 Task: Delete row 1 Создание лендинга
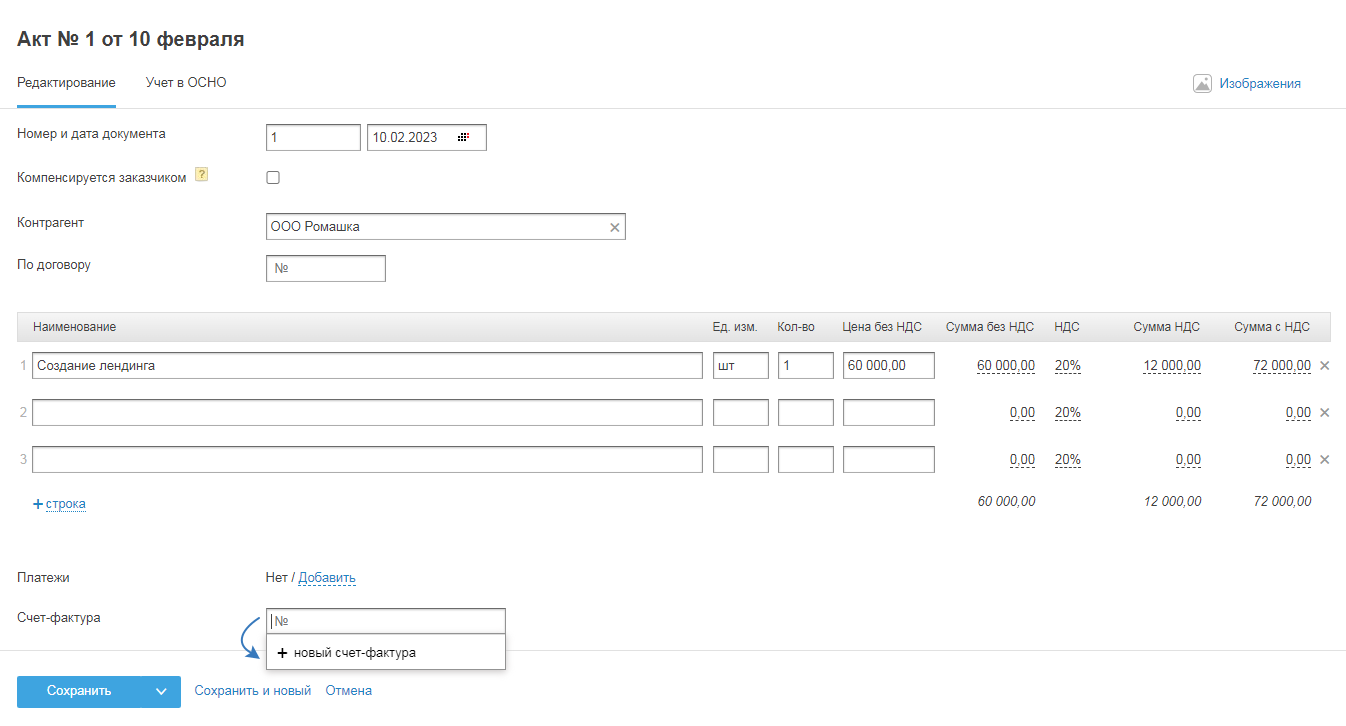(1324, 366)
